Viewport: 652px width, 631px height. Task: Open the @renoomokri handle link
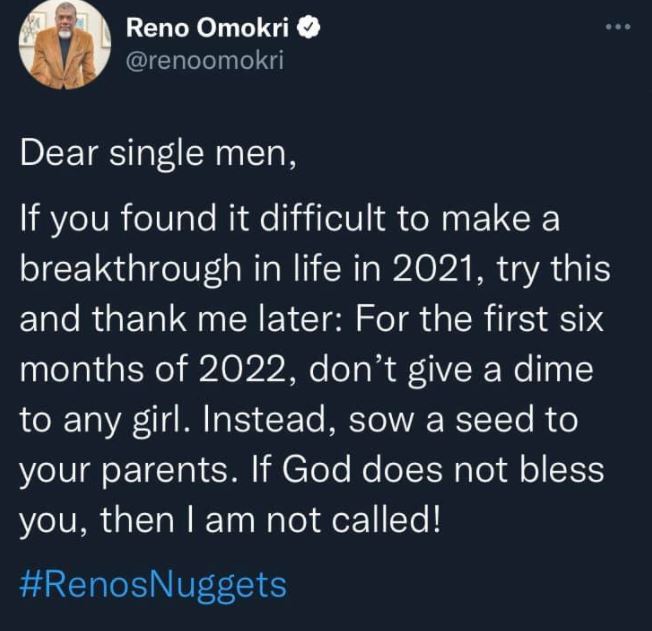(x=204, y=61)
